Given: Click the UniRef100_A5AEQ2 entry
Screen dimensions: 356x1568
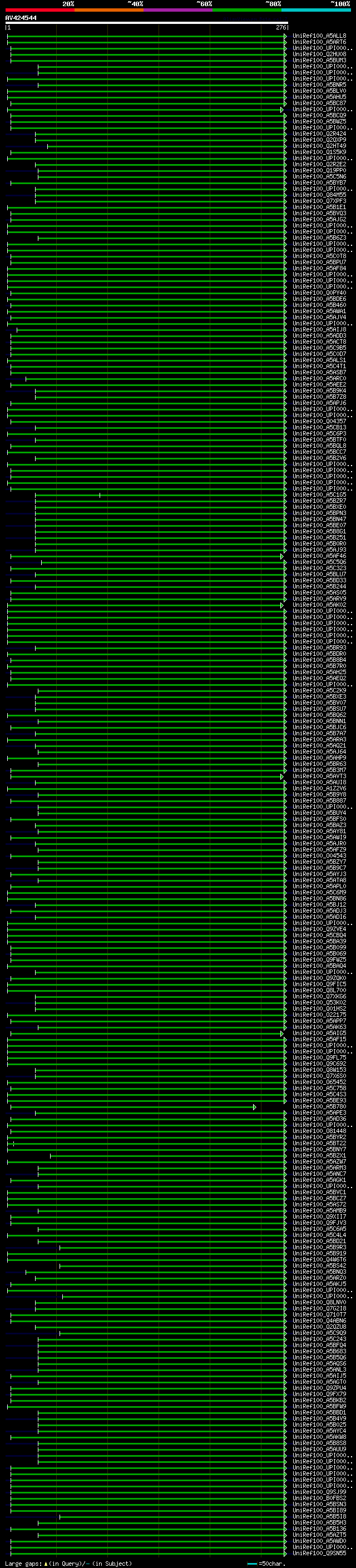Looking at the screenshot, I should pyautogui.click(x=319, y=678).
